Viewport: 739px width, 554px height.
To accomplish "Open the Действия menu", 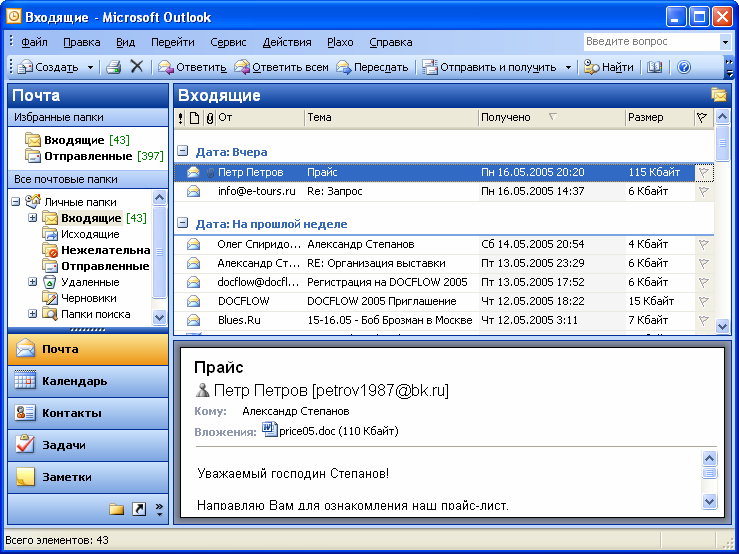I will [287, 42].
